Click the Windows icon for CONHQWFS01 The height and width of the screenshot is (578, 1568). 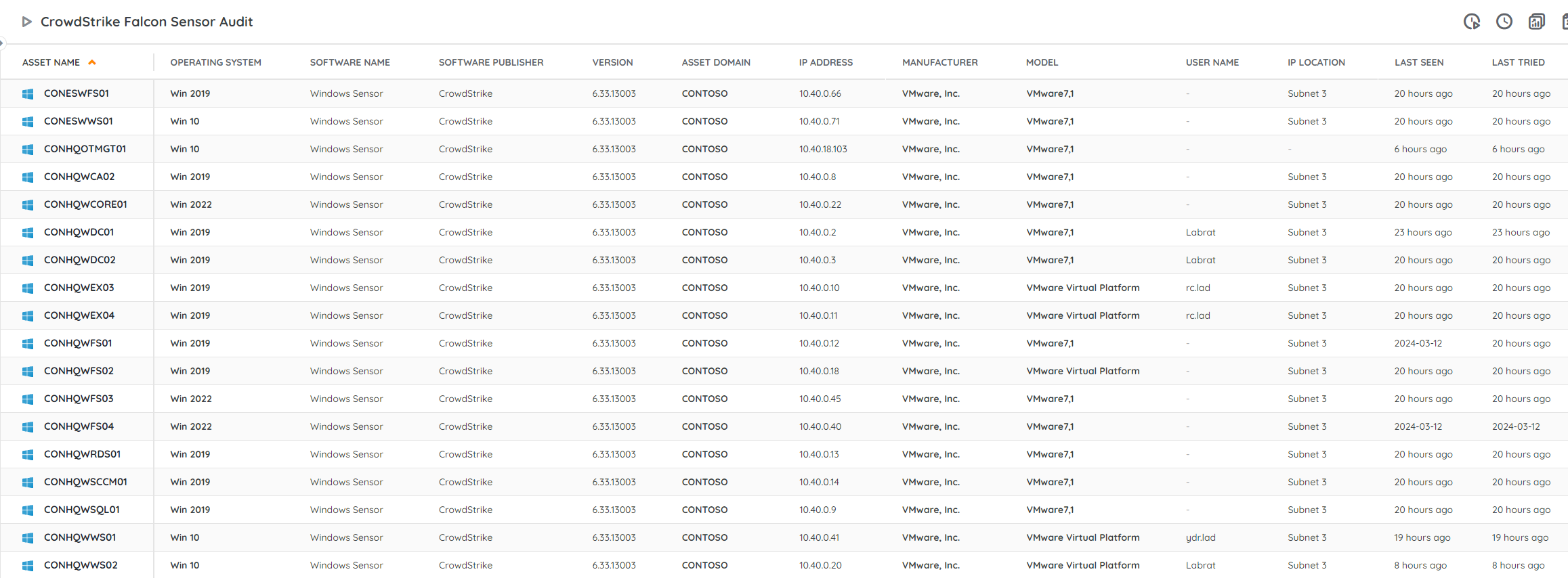coord(28,344)
